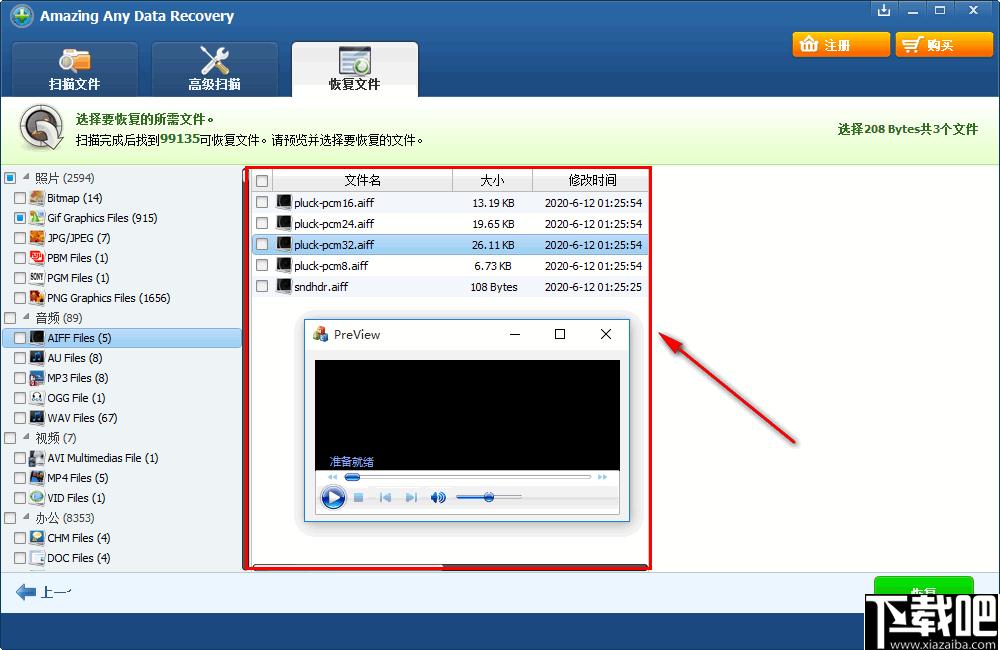Click the VID Files icon
Viewport: 1000px width, 650px height.
[x=37, y=497]
